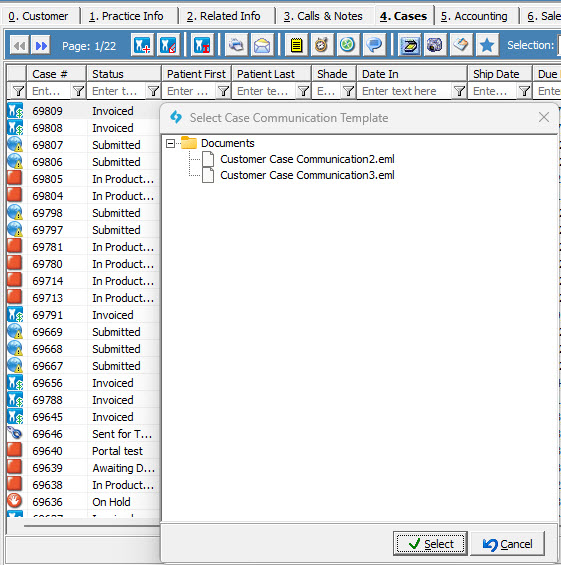Click the printer icon in toolbar

click(x=236, y=45)
